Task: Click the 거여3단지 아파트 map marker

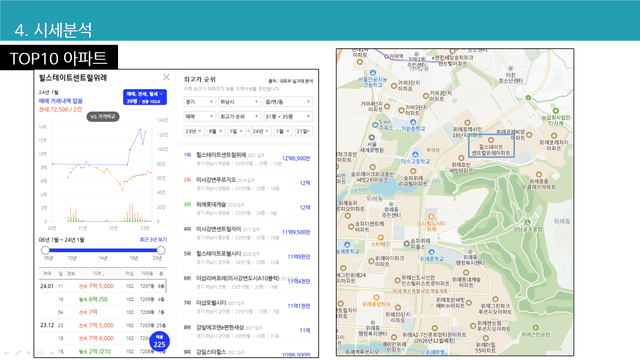Action: click(x=426, y=96)
